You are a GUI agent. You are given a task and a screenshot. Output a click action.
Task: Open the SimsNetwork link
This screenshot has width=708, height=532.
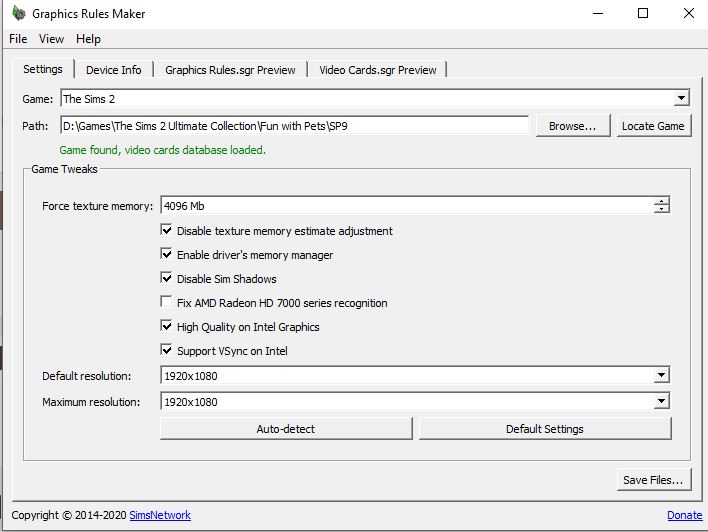(160, 515)
